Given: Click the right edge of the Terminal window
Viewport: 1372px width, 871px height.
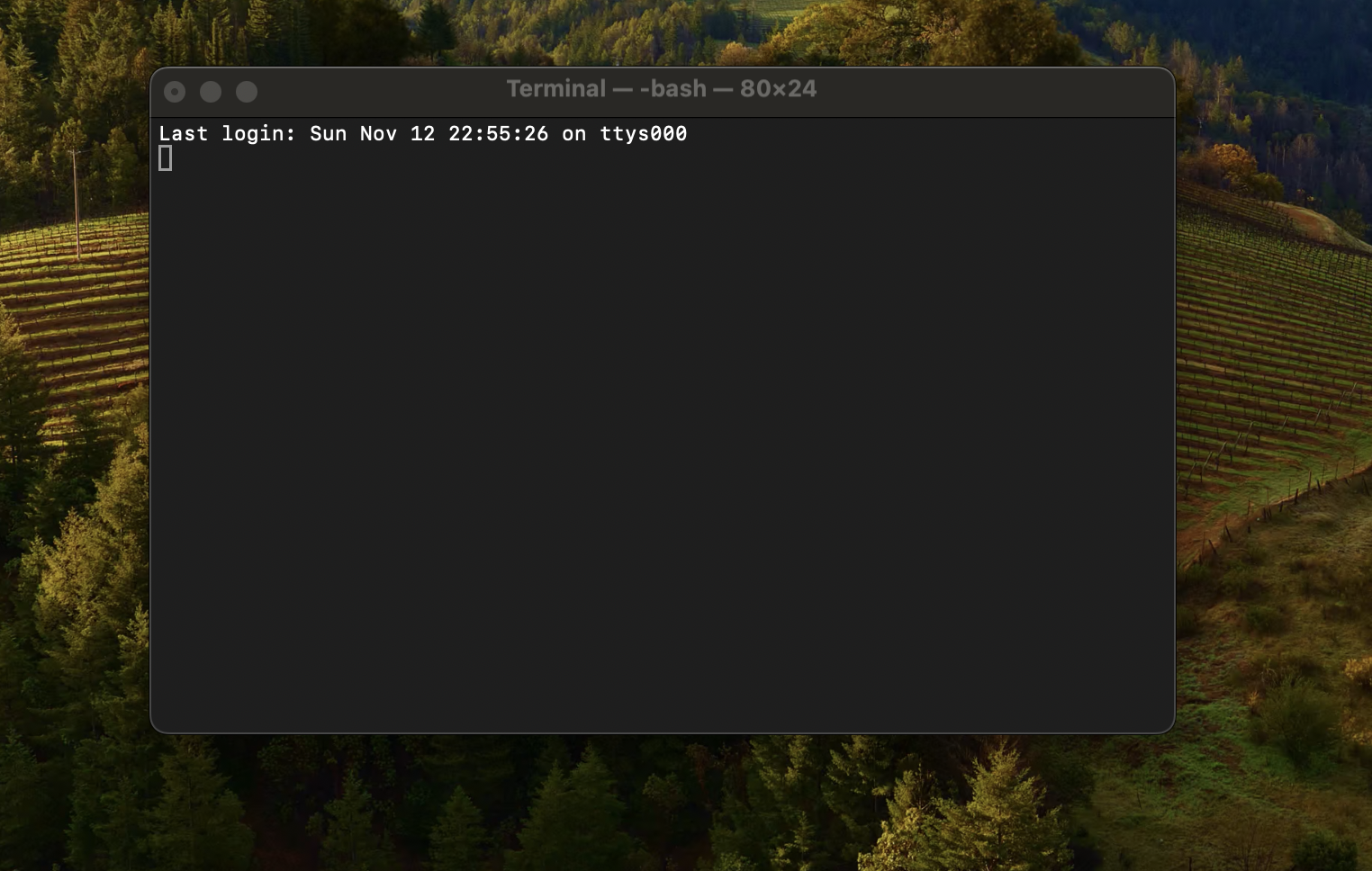Looking at the screenshot, I should click(x=1174, y=405).
